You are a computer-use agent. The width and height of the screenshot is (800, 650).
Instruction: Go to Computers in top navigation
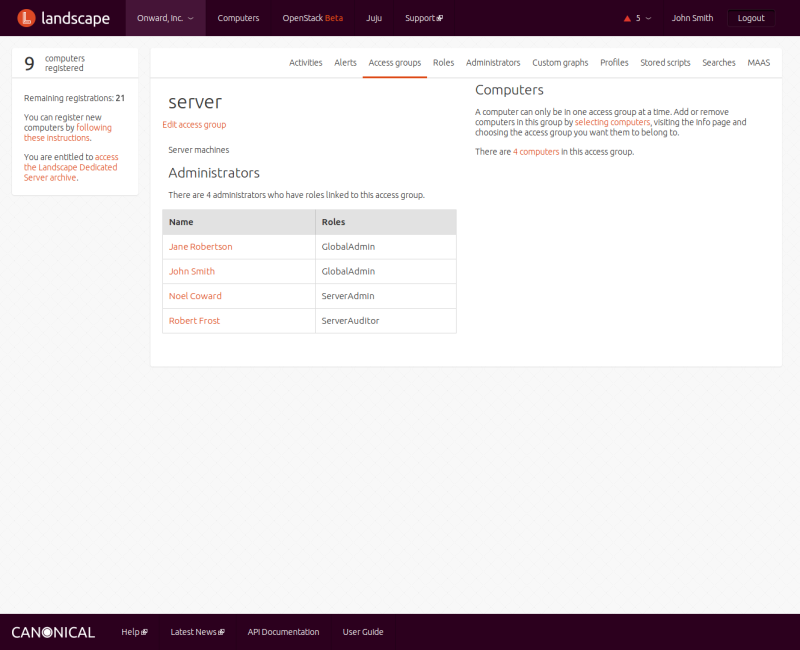pos(238,18)
